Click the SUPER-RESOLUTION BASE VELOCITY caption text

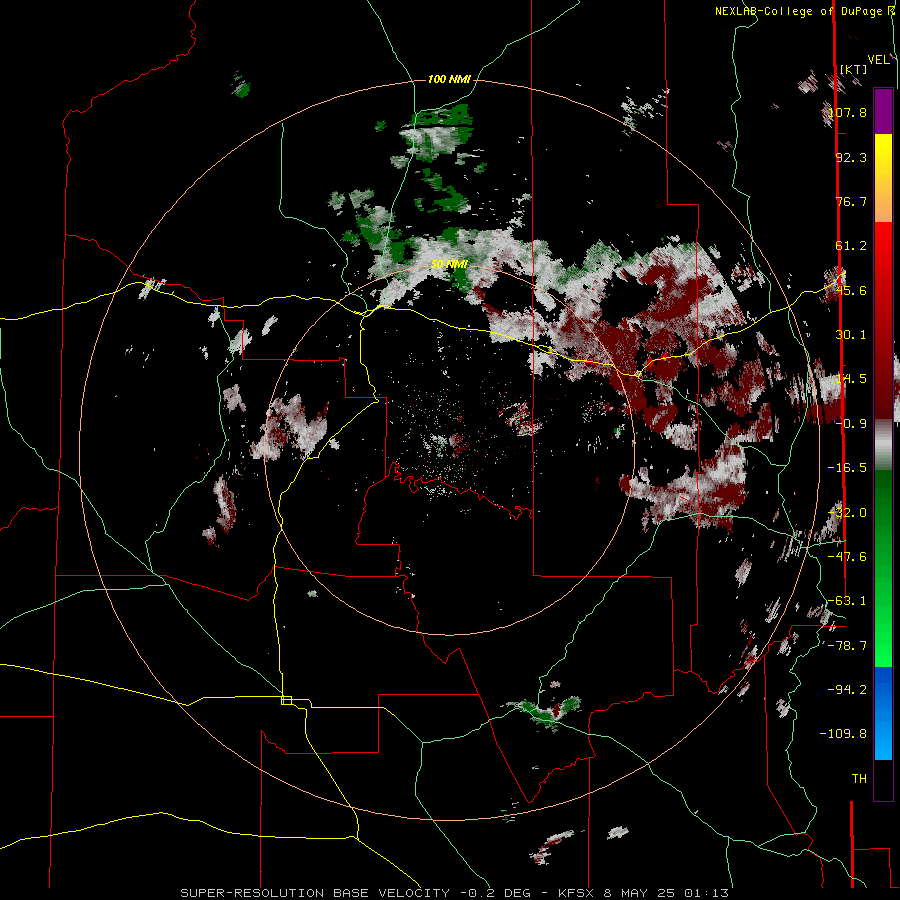click(315, 893)
